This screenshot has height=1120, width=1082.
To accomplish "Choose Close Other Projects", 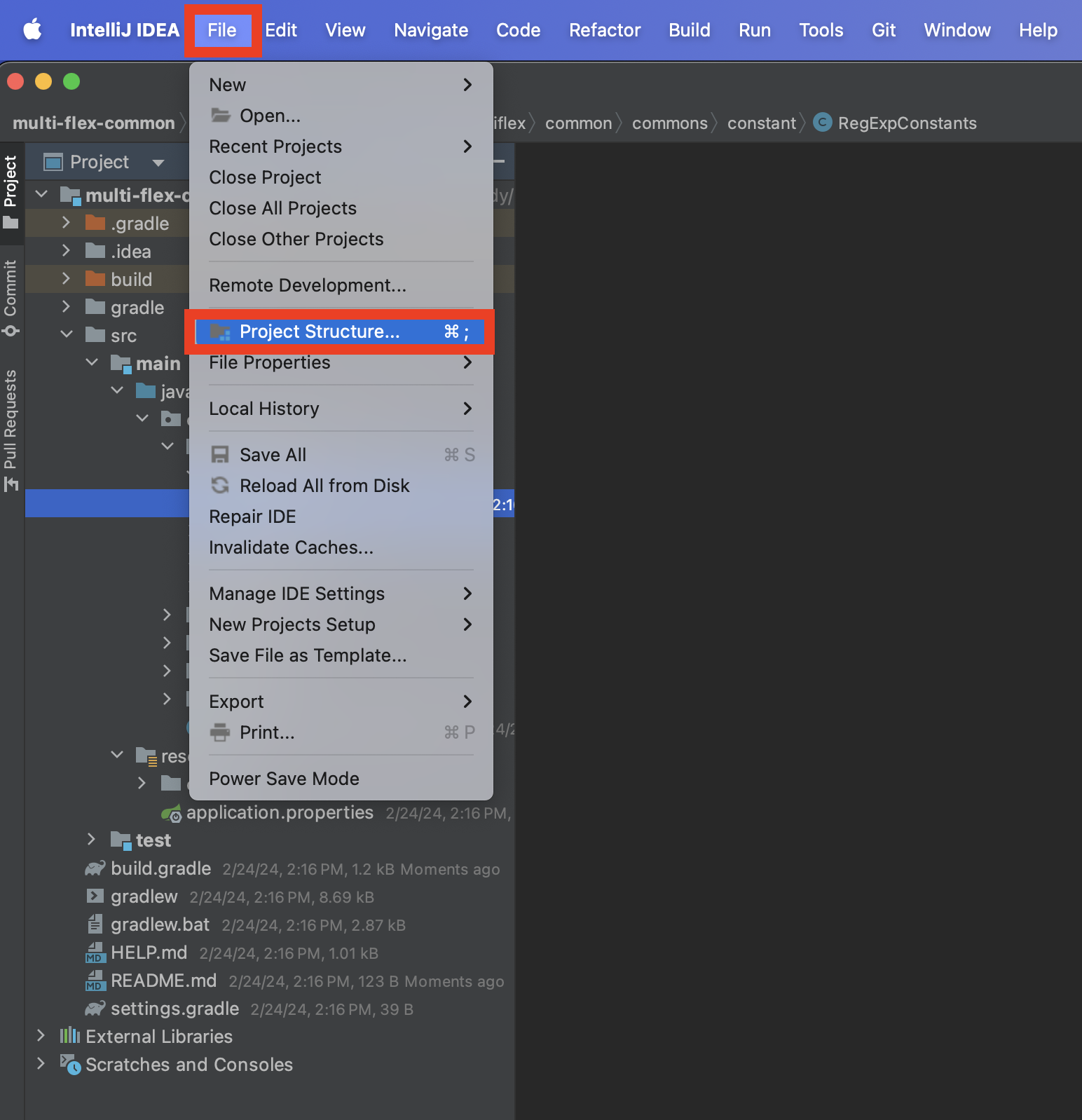I will pyautogui.click(x=341, y=239).
